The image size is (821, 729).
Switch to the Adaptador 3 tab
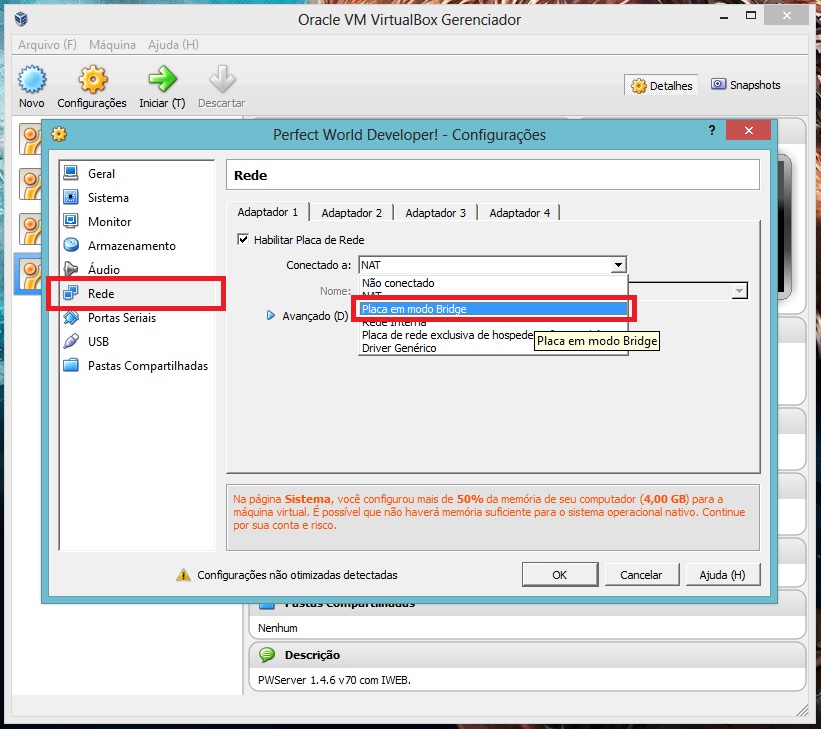tap(435, 213)
